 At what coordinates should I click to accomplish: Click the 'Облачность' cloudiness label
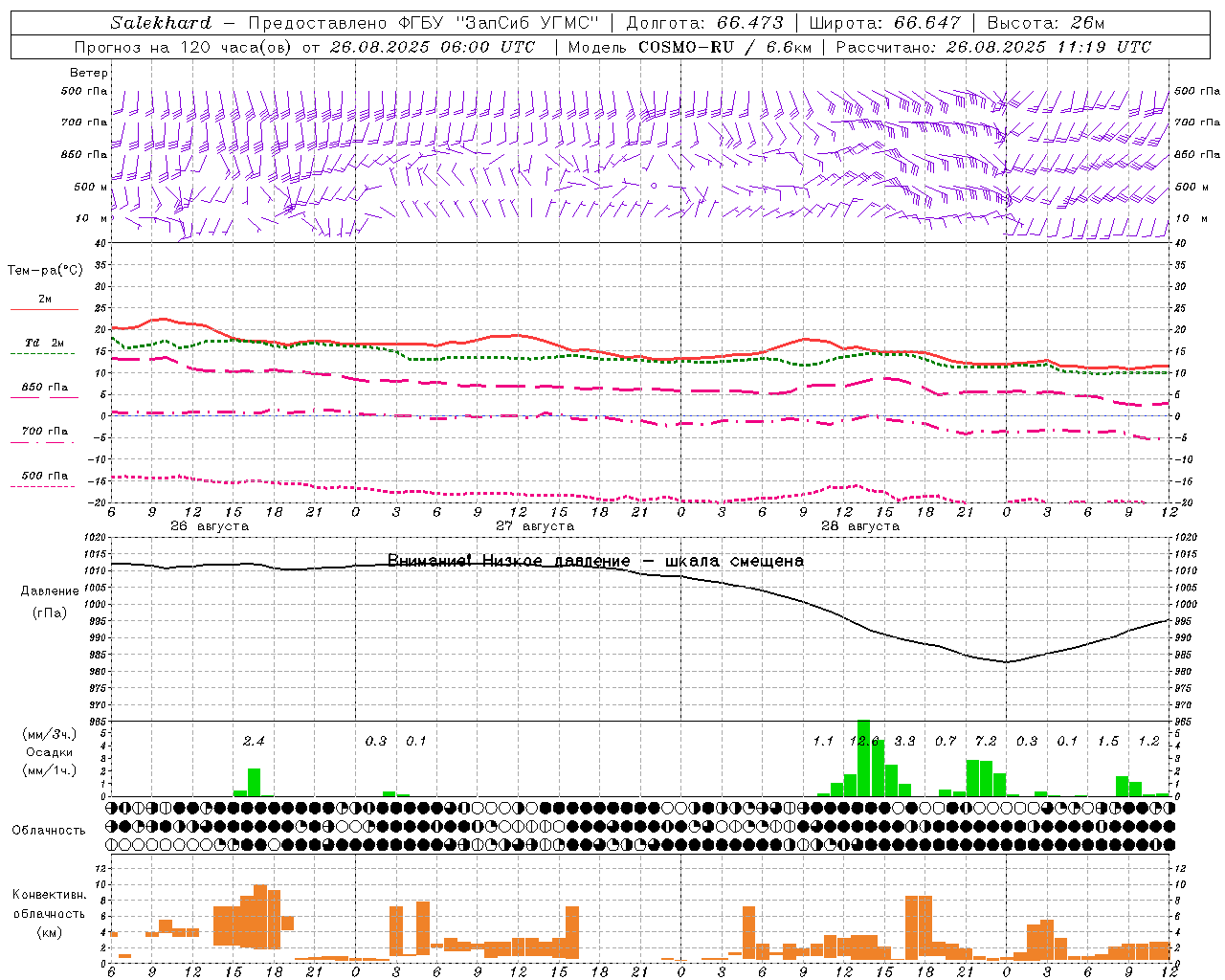49,831
